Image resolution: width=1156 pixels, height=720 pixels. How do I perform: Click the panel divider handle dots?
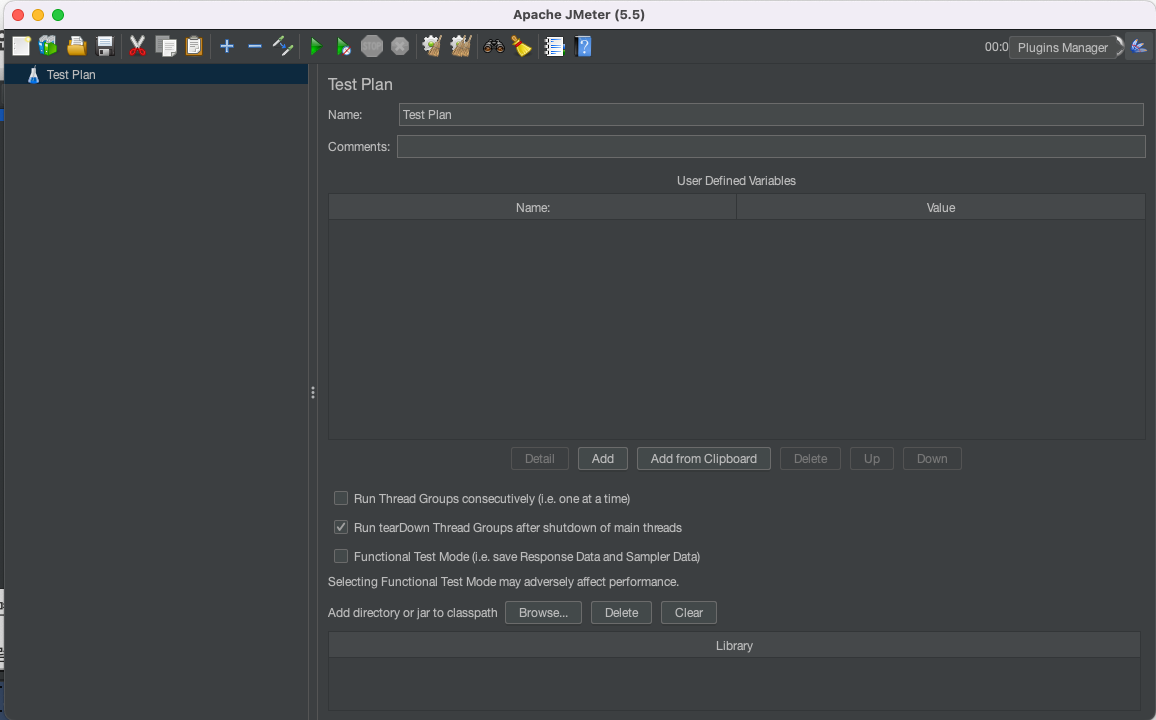pyautogui.click(x=313, y=393)
